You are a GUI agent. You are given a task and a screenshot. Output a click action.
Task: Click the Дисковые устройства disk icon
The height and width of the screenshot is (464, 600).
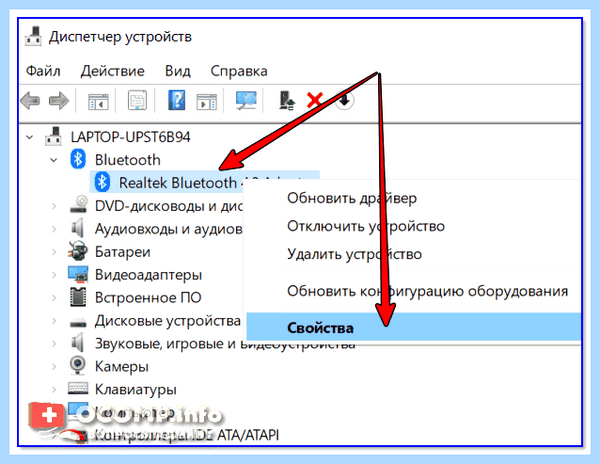[x=78, y=323]
